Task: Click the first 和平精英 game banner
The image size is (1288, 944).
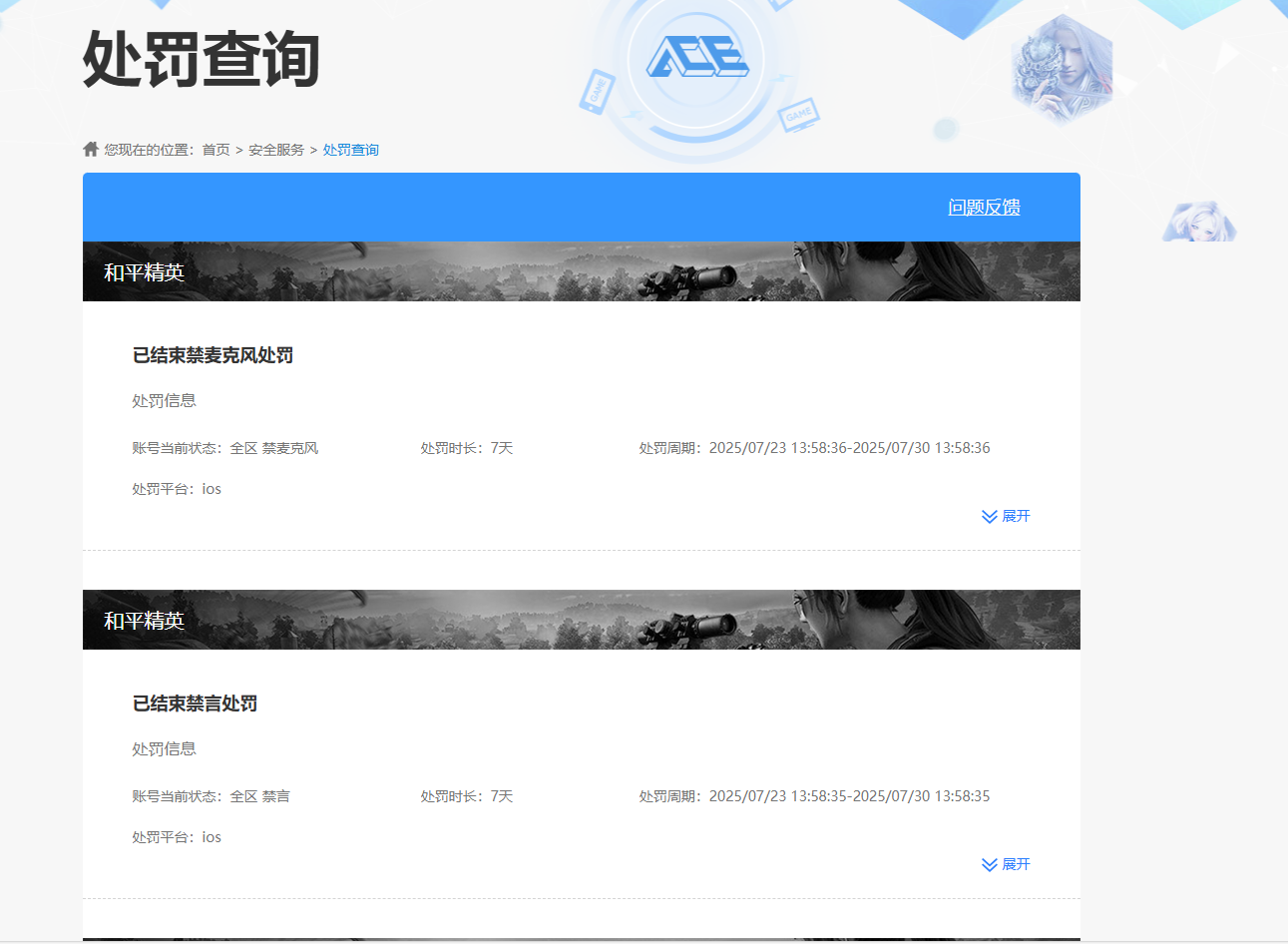Action: 581,271
